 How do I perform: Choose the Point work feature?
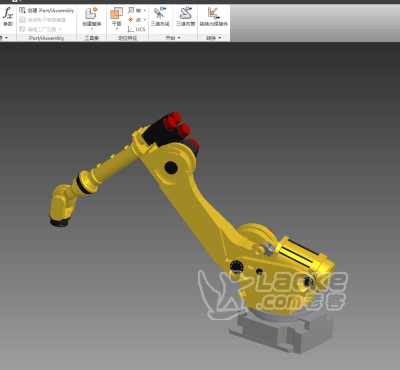(135, 20)
